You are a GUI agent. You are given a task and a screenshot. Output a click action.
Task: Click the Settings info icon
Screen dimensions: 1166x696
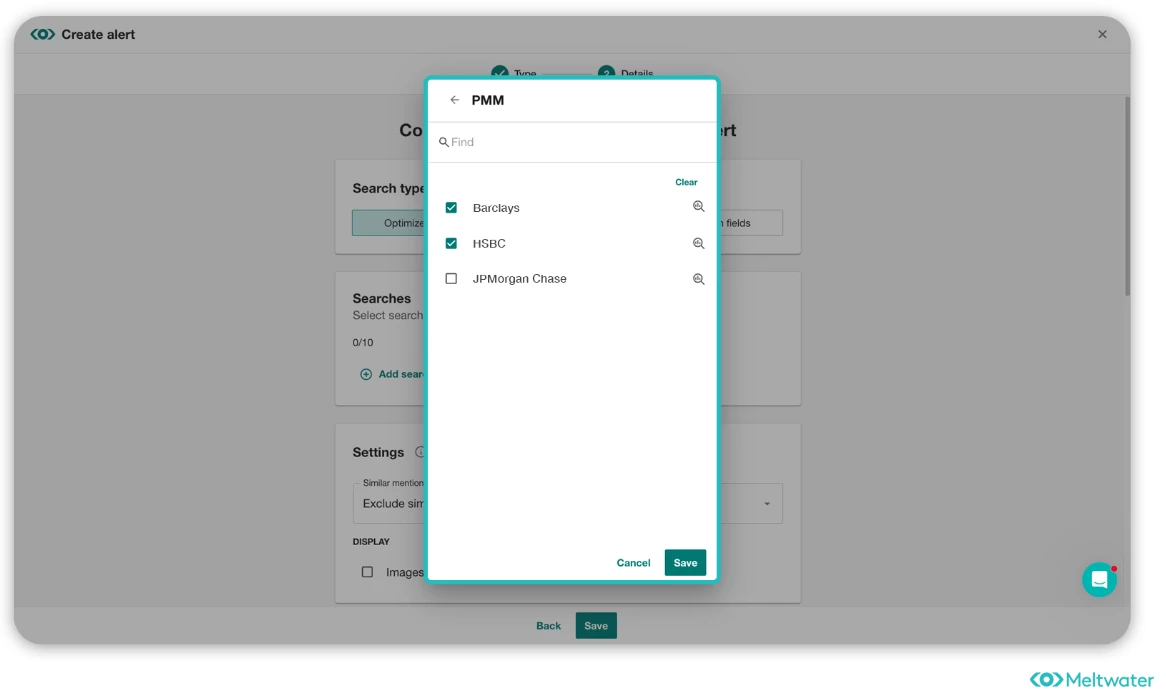point(420,452)
